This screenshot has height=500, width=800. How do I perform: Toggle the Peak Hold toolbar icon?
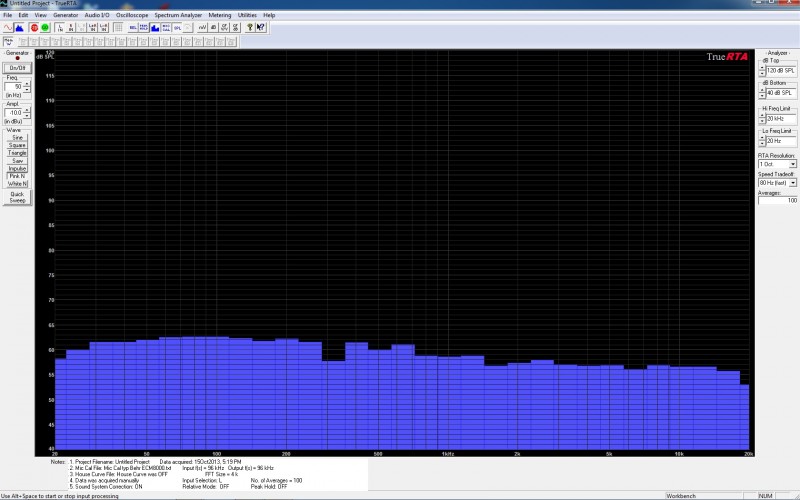[143, 28]
